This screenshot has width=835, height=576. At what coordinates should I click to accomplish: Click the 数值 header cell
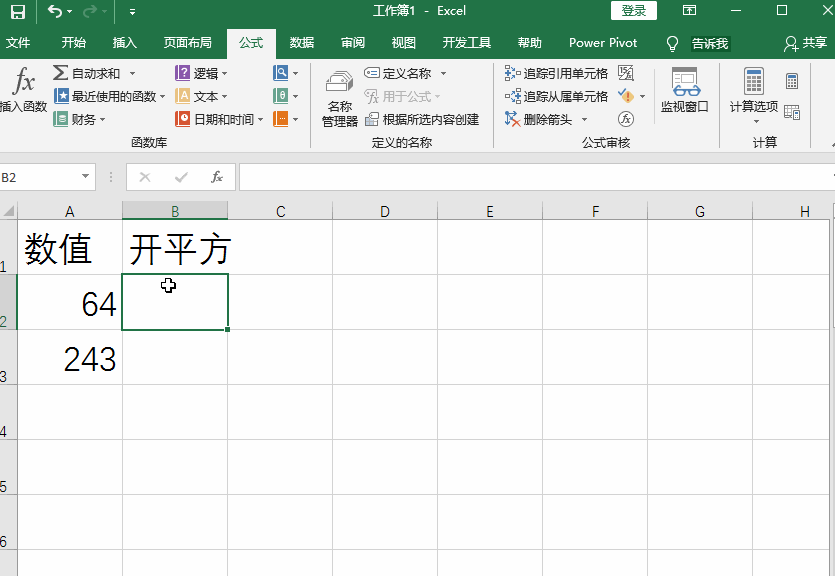[70, 247]
